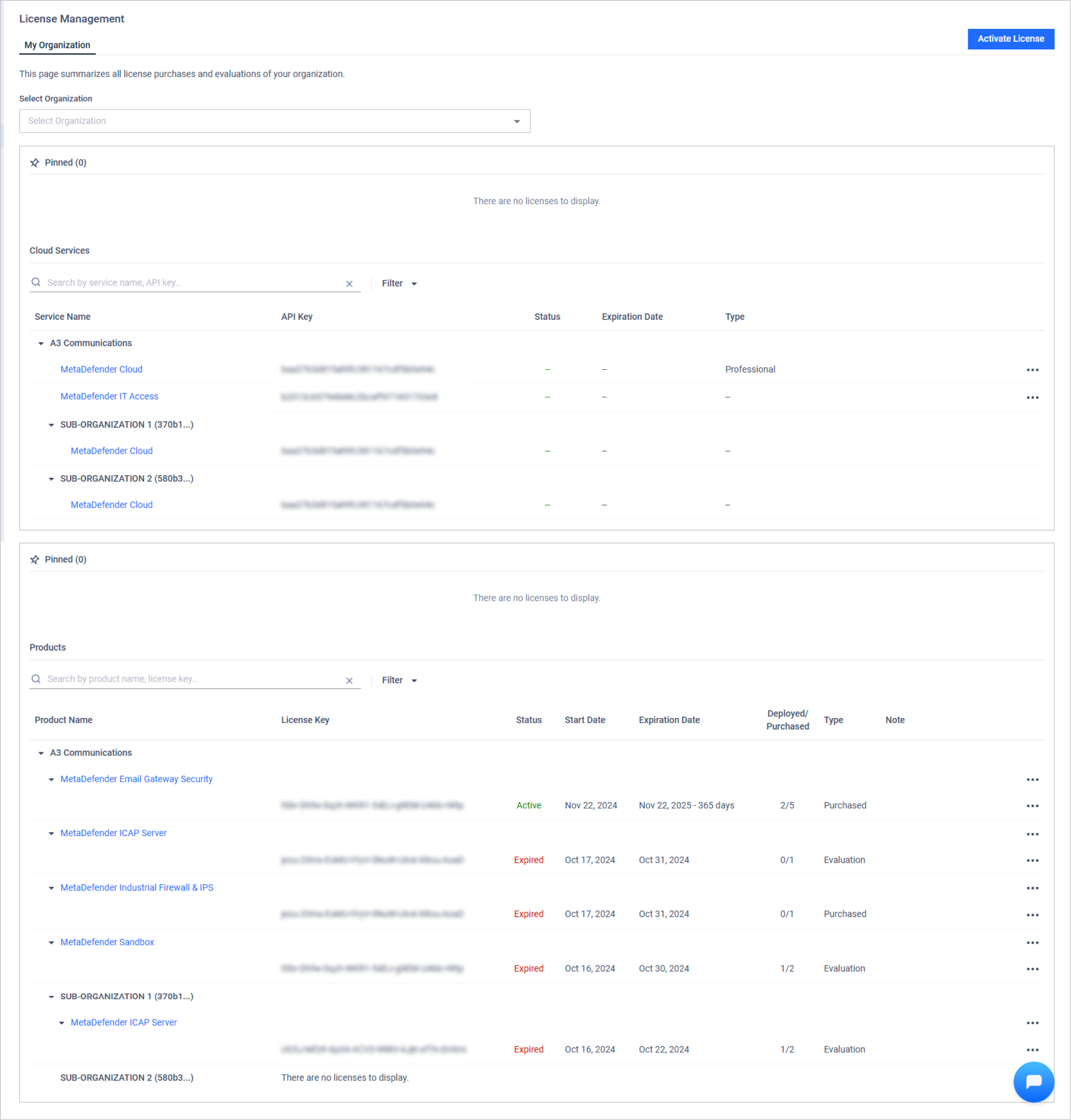Screen dimensions: 1071x1120
Task: Open the Cloud Services Filter dropdown
Action: 399,283
